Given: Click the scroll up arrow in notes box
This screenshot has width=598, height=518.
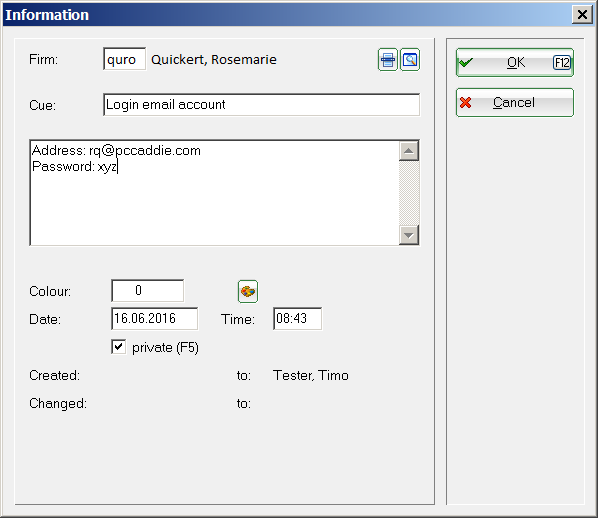Looking at the screenshot, I should (409, 151).
